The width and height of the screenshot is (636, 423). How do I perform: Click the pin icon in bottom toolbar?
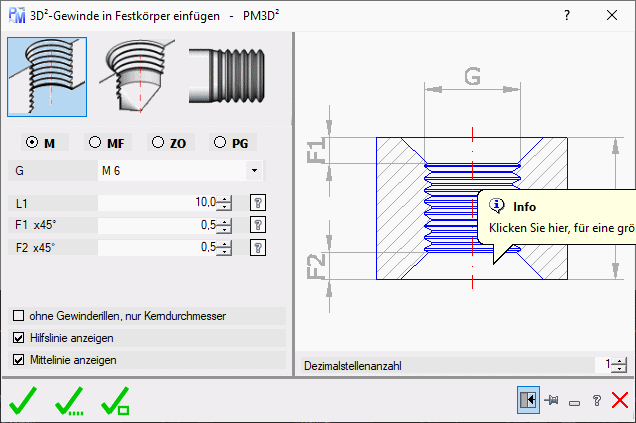551,400
